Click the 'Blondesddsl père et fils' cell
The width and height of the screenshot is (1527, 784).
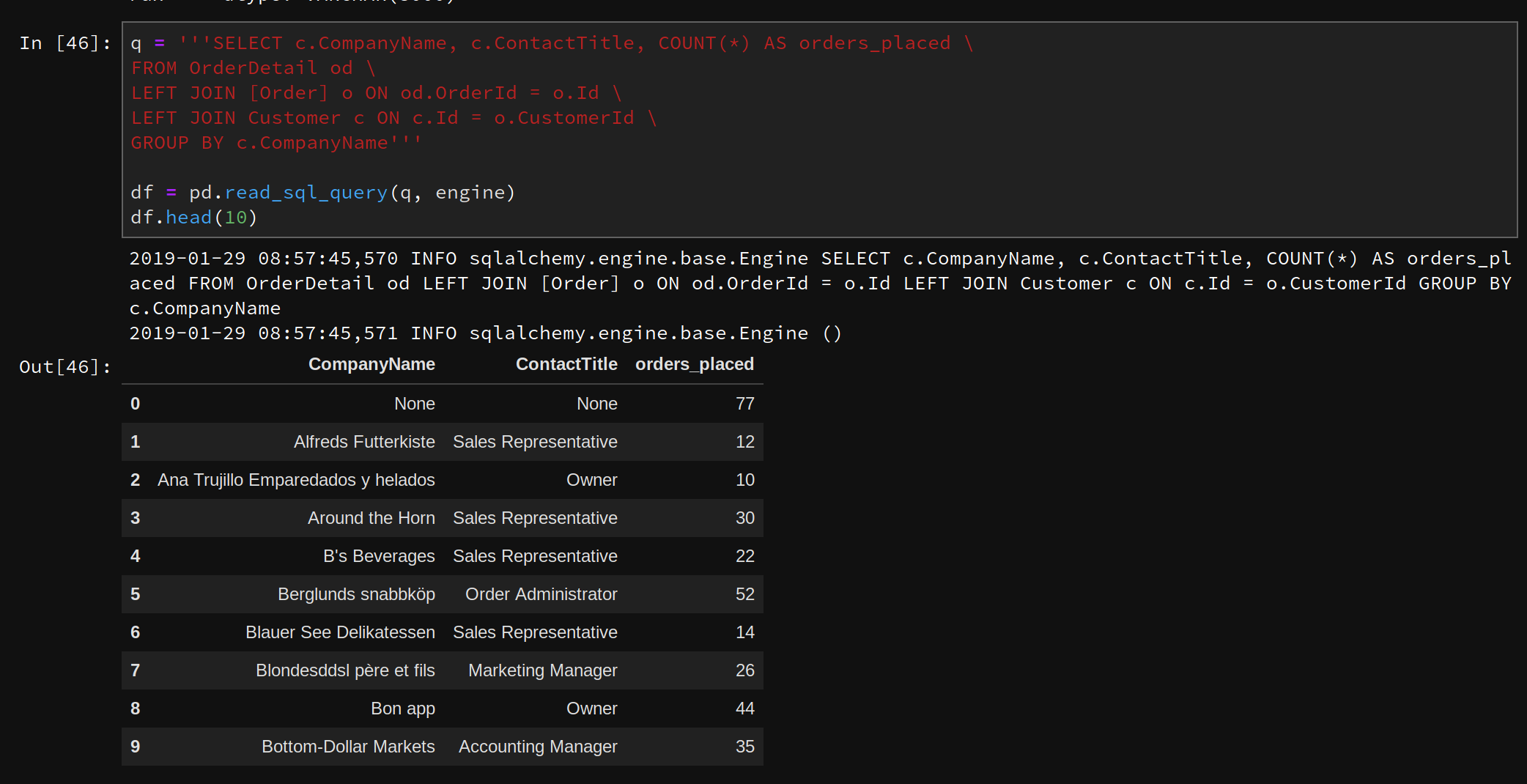coord(345,670)
